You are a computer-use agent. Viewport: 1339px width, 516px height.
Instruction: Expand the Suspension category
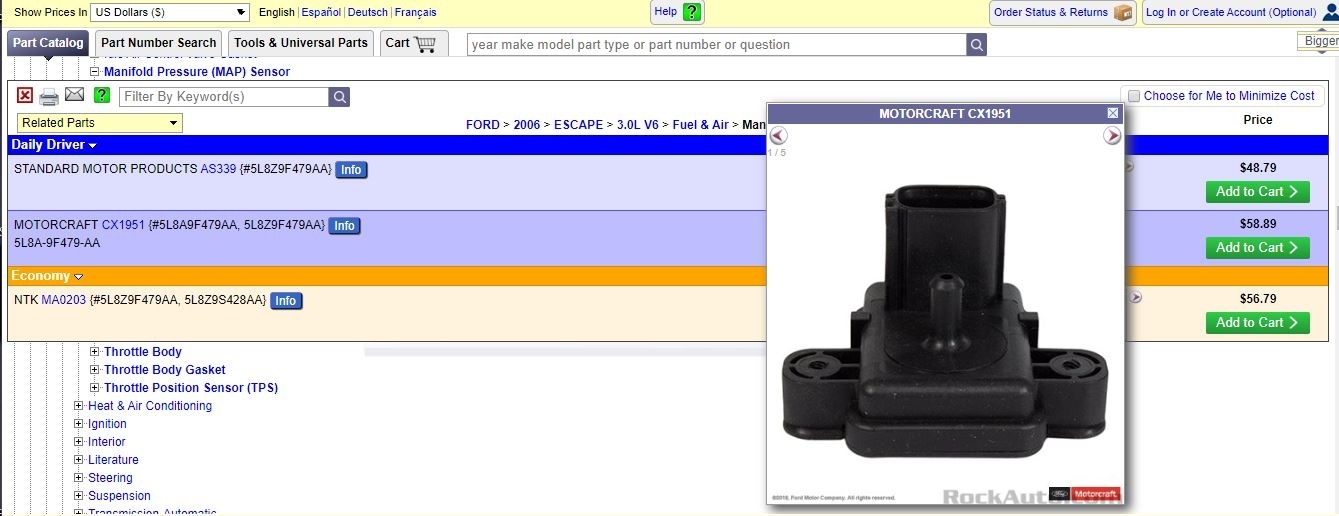pos(79,496)
